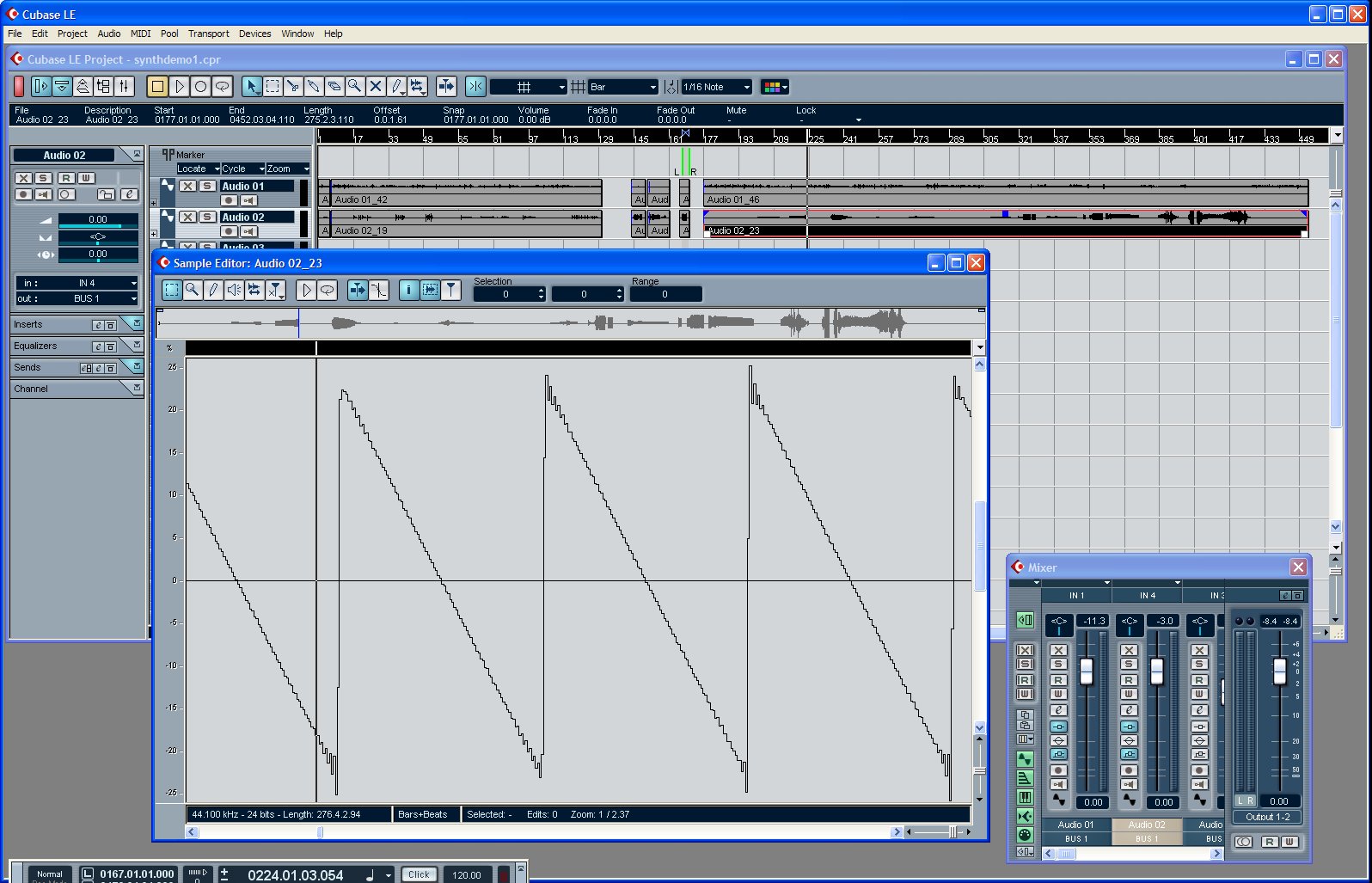Open the File menu

pyautogui.click(x=15, y=34)
